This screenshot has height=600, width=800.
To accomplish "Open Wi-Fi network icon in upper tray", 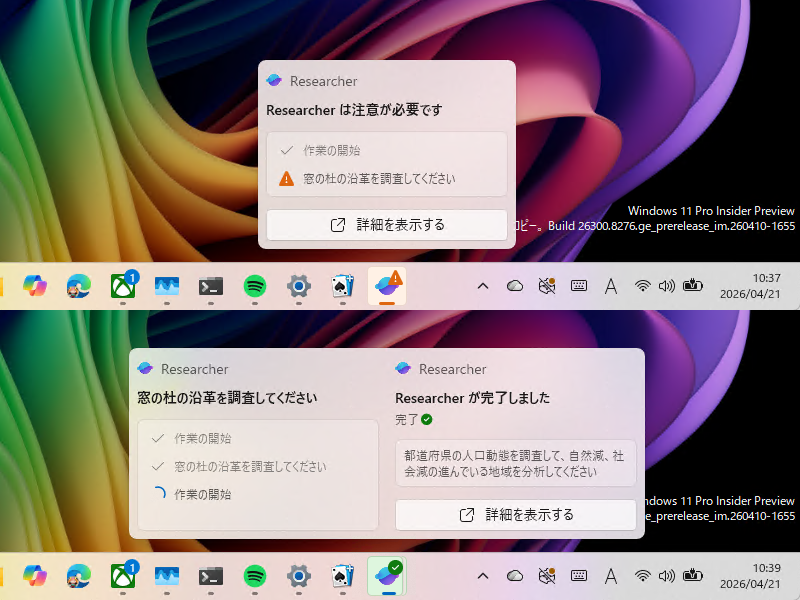I will click(x=642, y=286).
